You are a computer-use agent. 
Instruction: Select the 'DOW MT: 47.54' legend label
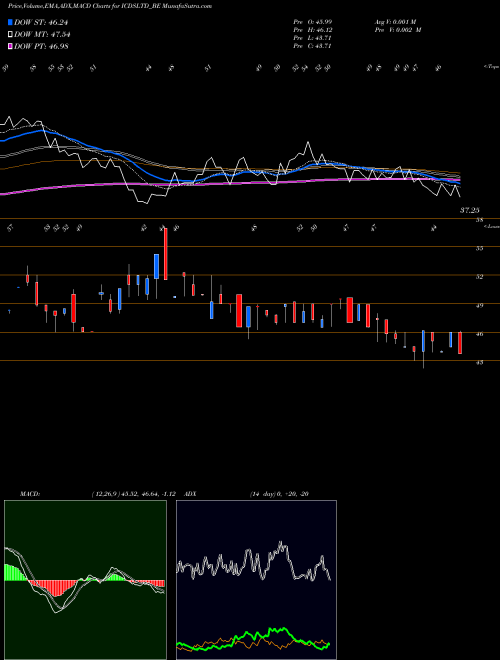coord(42,35)
